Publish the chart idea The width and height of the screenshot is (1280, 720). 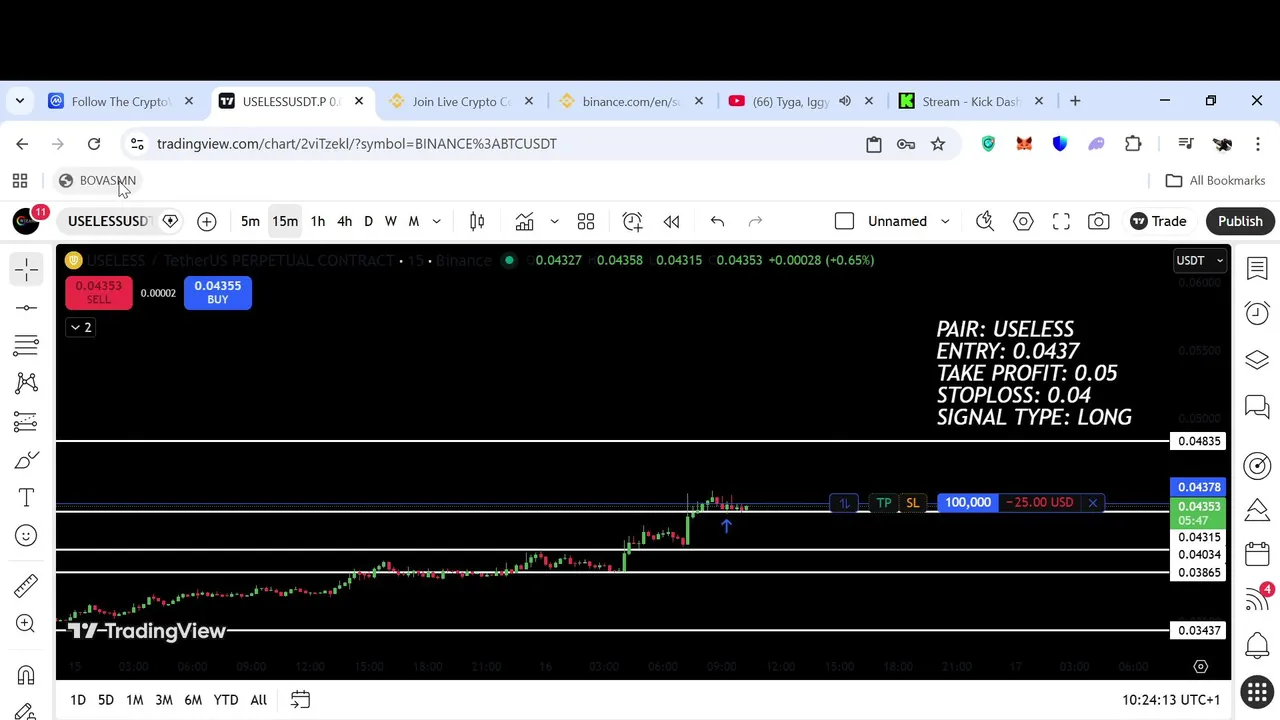point(1240,221)
